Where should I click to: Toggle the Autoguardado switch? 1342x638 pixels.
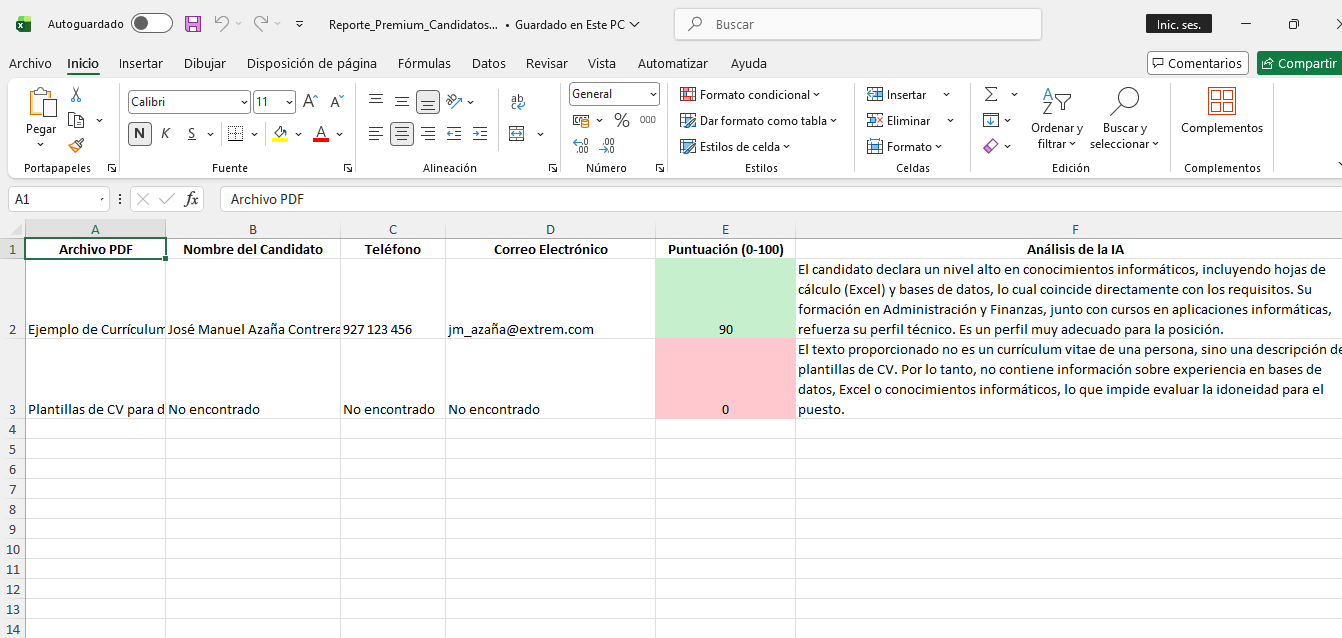(151, 24)
